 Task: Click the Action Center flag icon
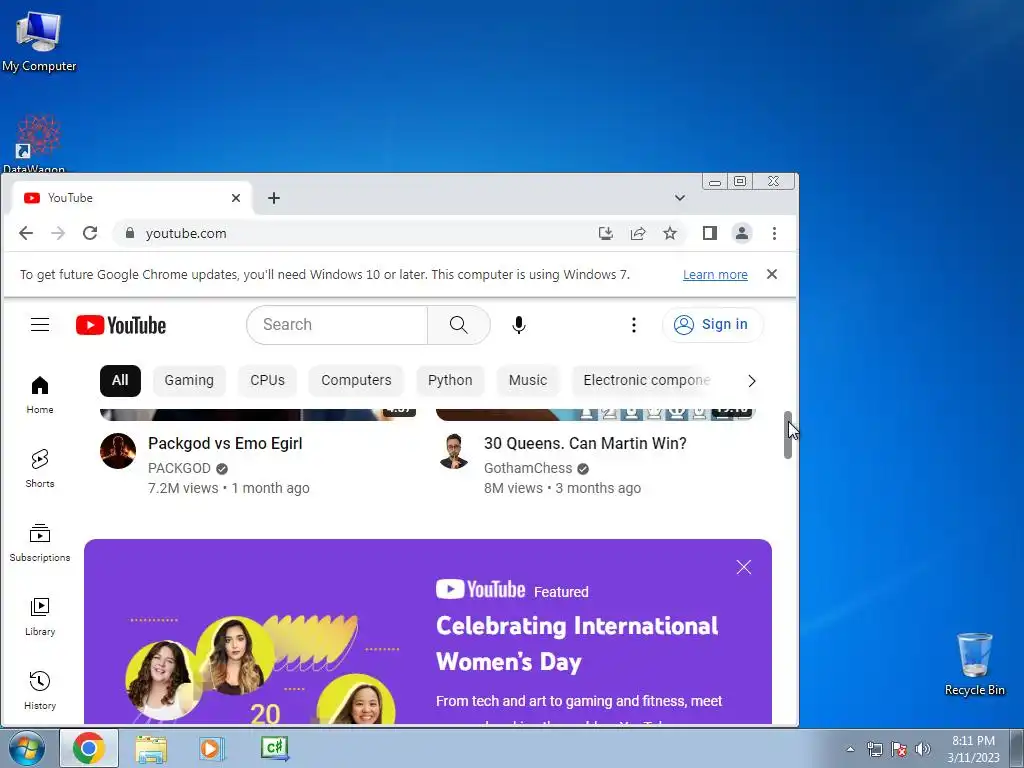tap(899, 749)
